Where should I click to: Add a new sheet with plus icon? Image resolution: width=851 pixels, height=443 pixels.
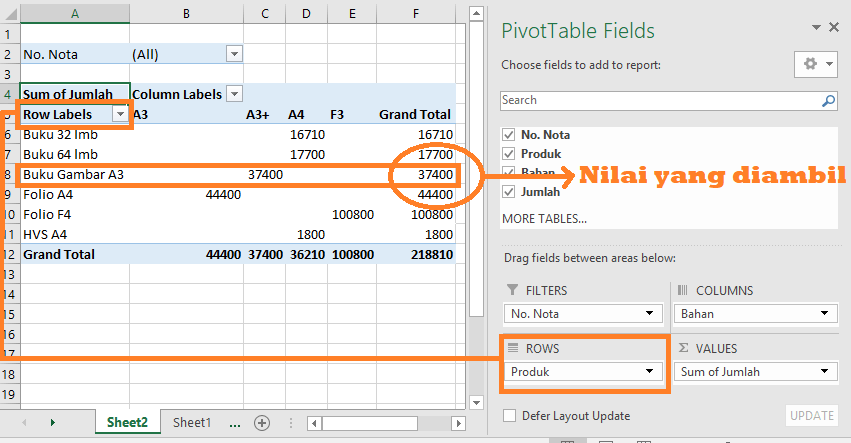[262, 423]
